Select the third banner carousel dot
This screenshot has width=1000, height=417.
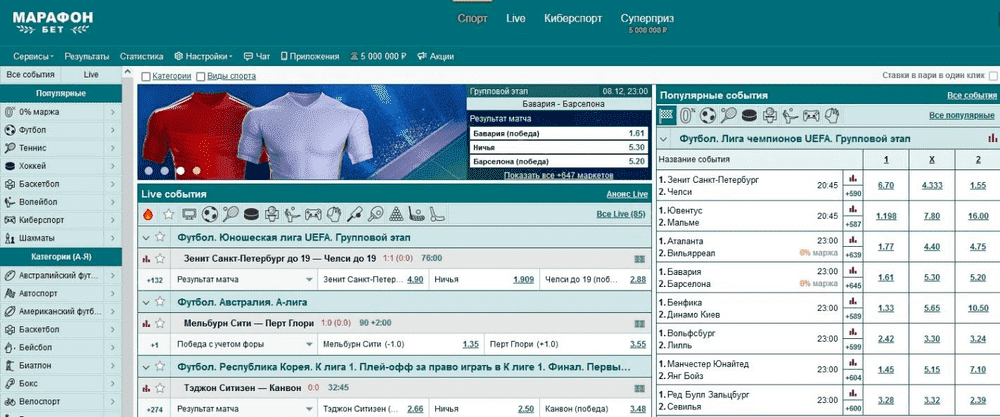click(x=179, y=171)
